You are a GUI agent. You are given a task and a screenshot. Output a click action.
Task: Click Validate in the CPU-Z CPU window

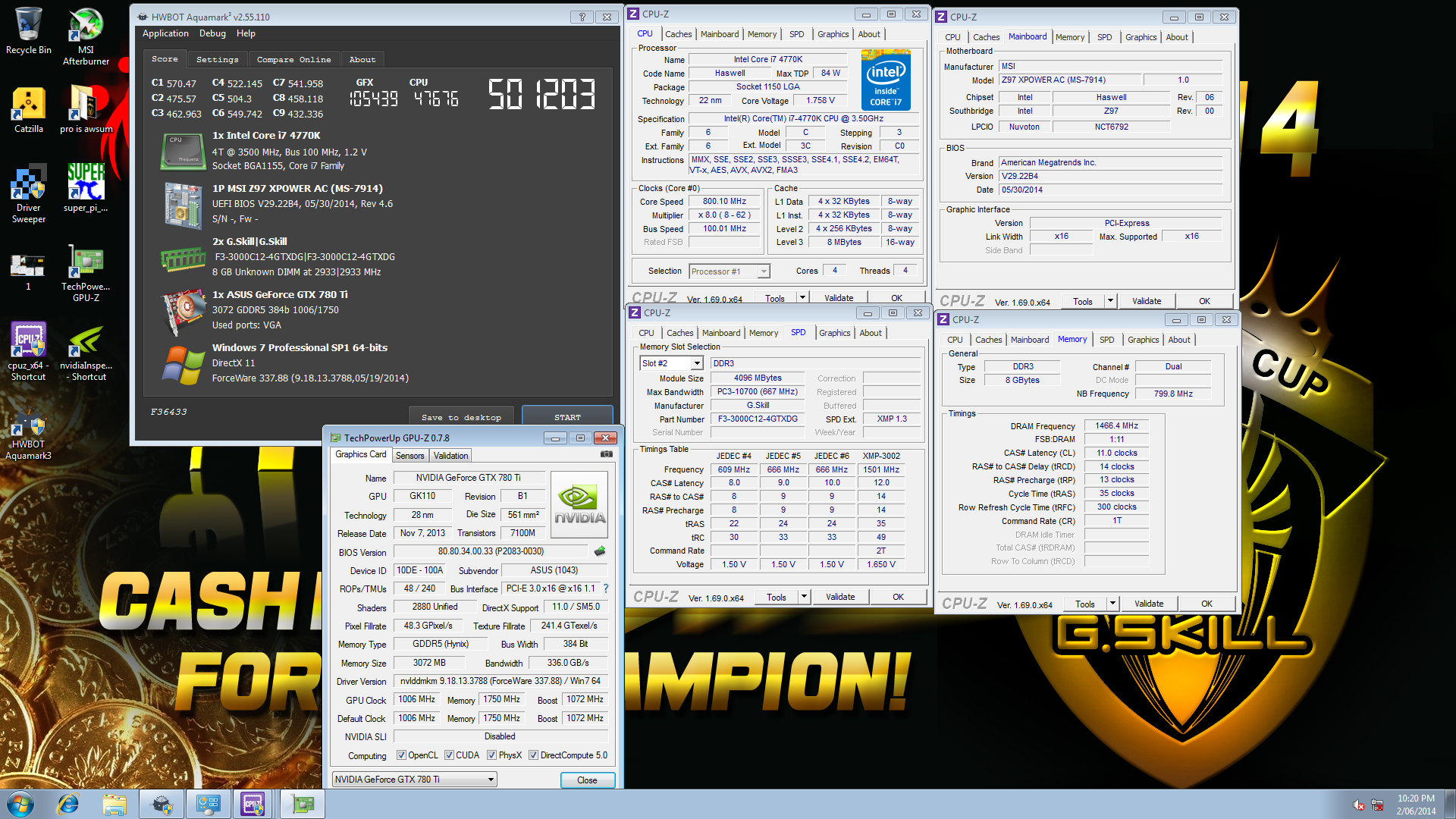tap(839, 298)
